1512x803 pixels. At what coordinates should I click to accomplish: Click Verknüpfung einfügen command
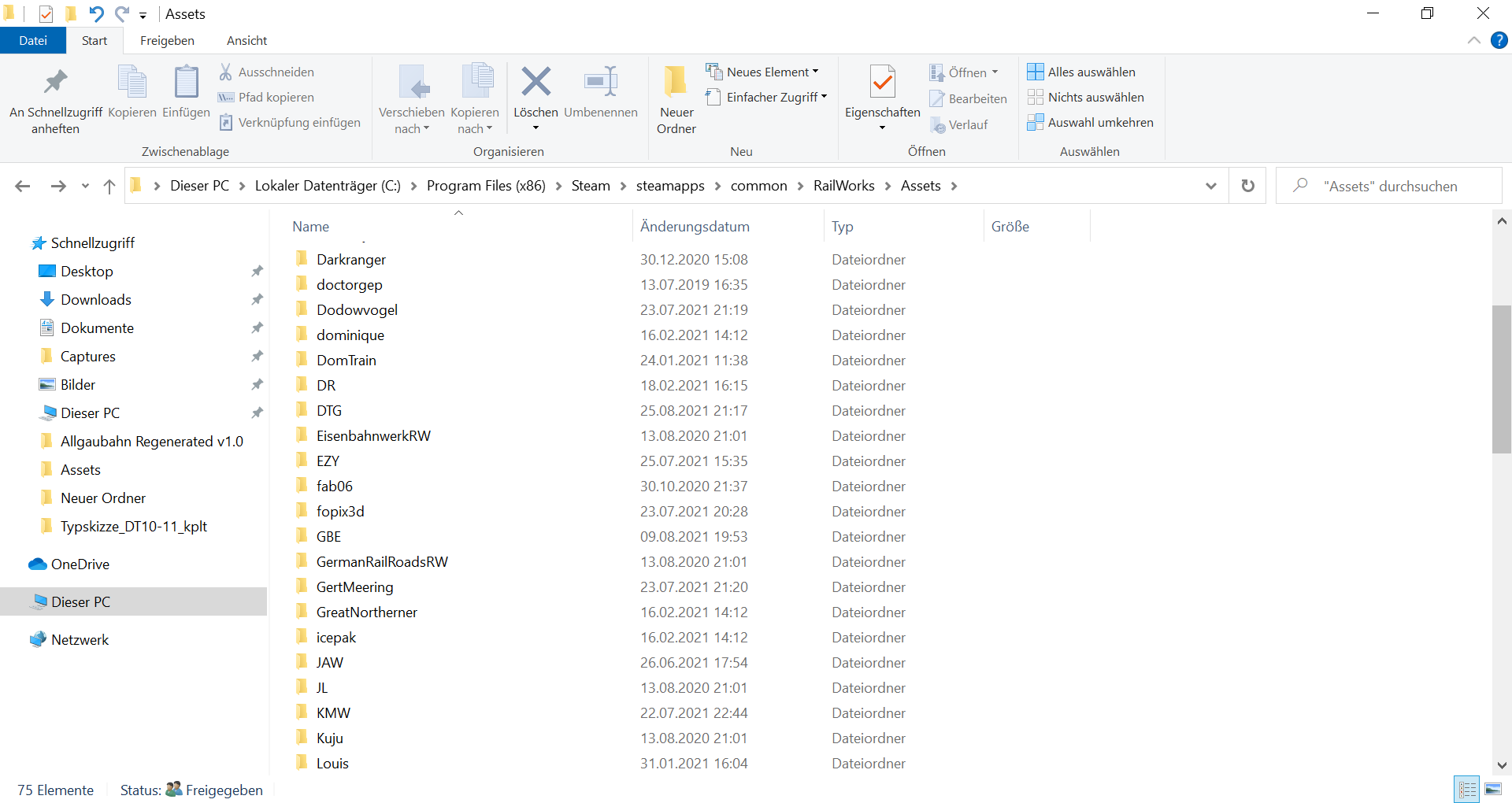point(290,123)
